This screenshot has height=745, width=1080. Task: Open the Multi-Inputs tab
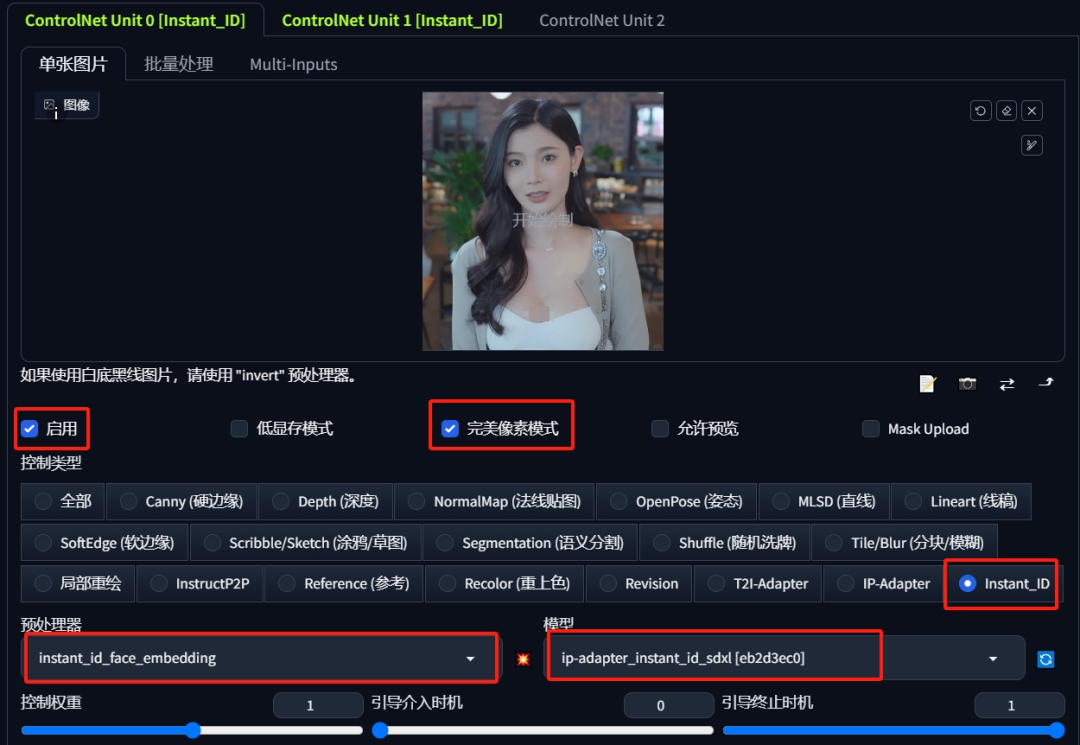pyautogui.click(x=293, y=65)
